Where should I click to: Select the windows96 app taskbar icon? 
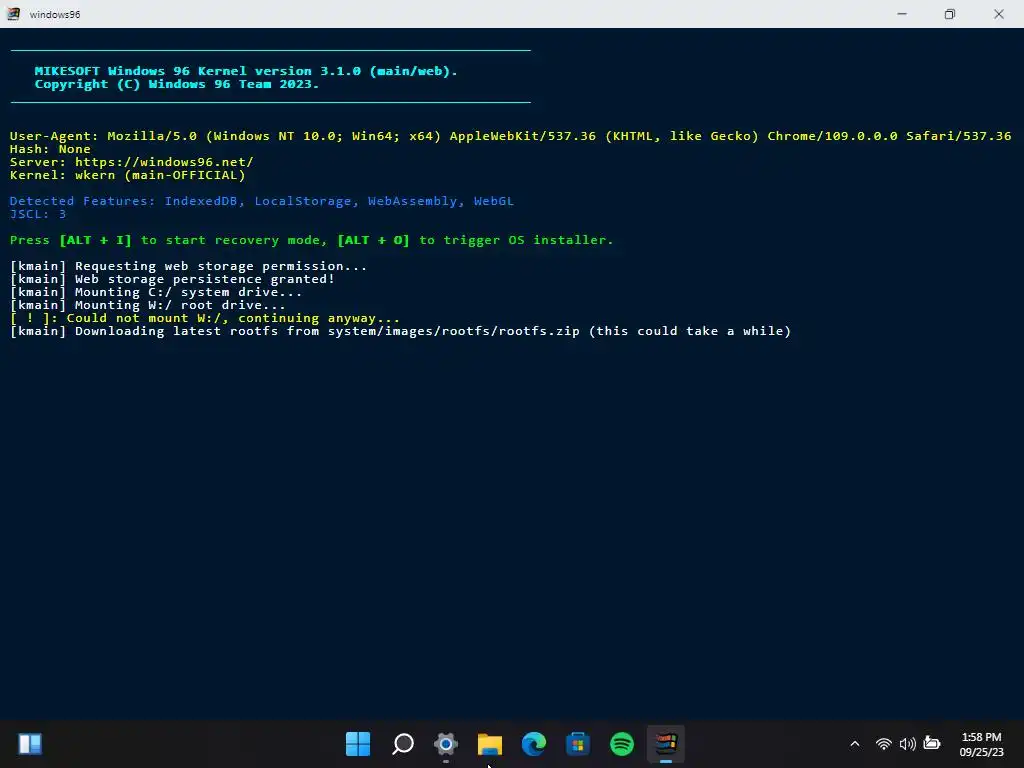pos(665,744)
